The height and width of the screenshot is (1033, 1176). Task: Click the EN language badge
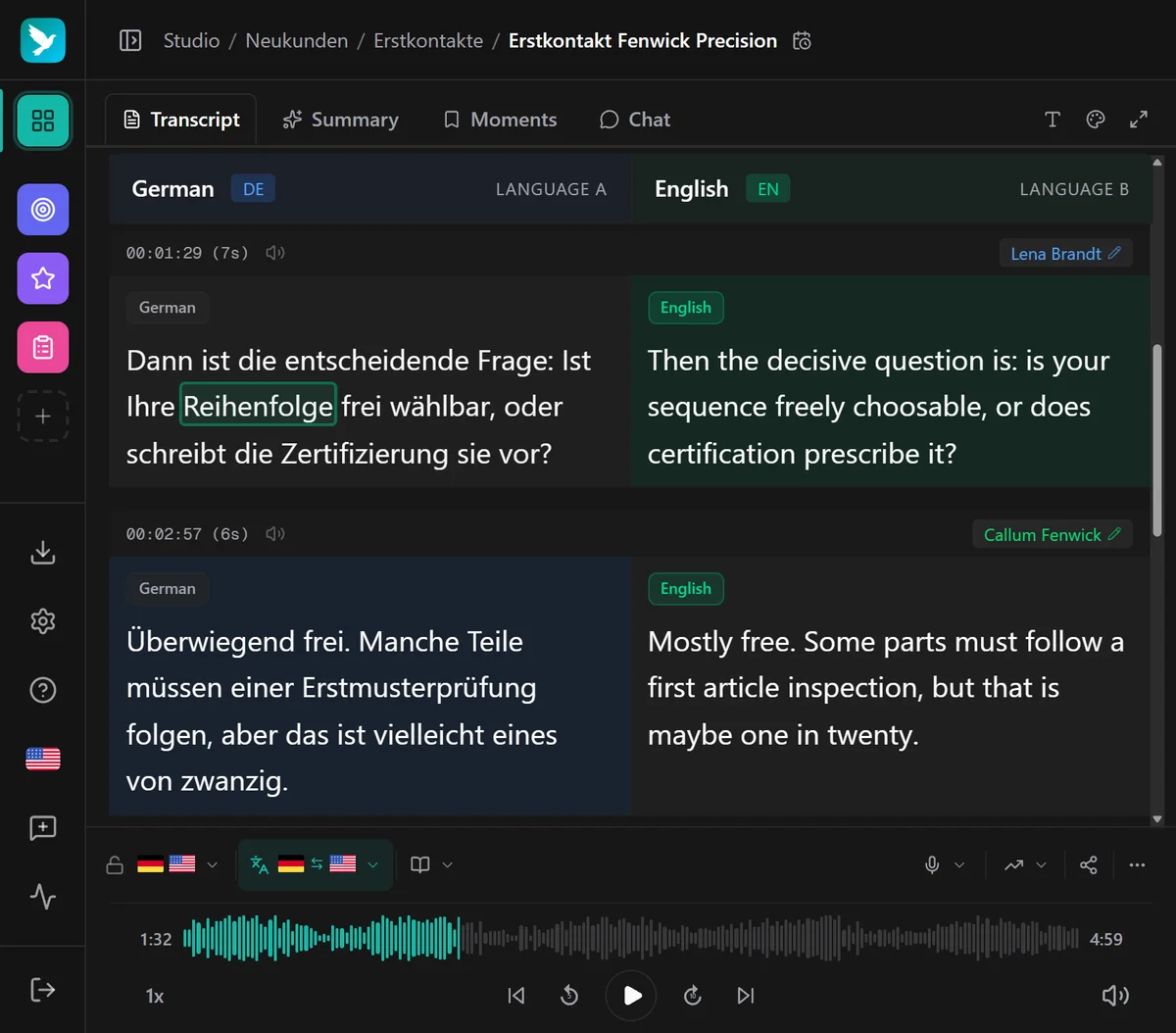pyautogui.click(x=768, y=189)
